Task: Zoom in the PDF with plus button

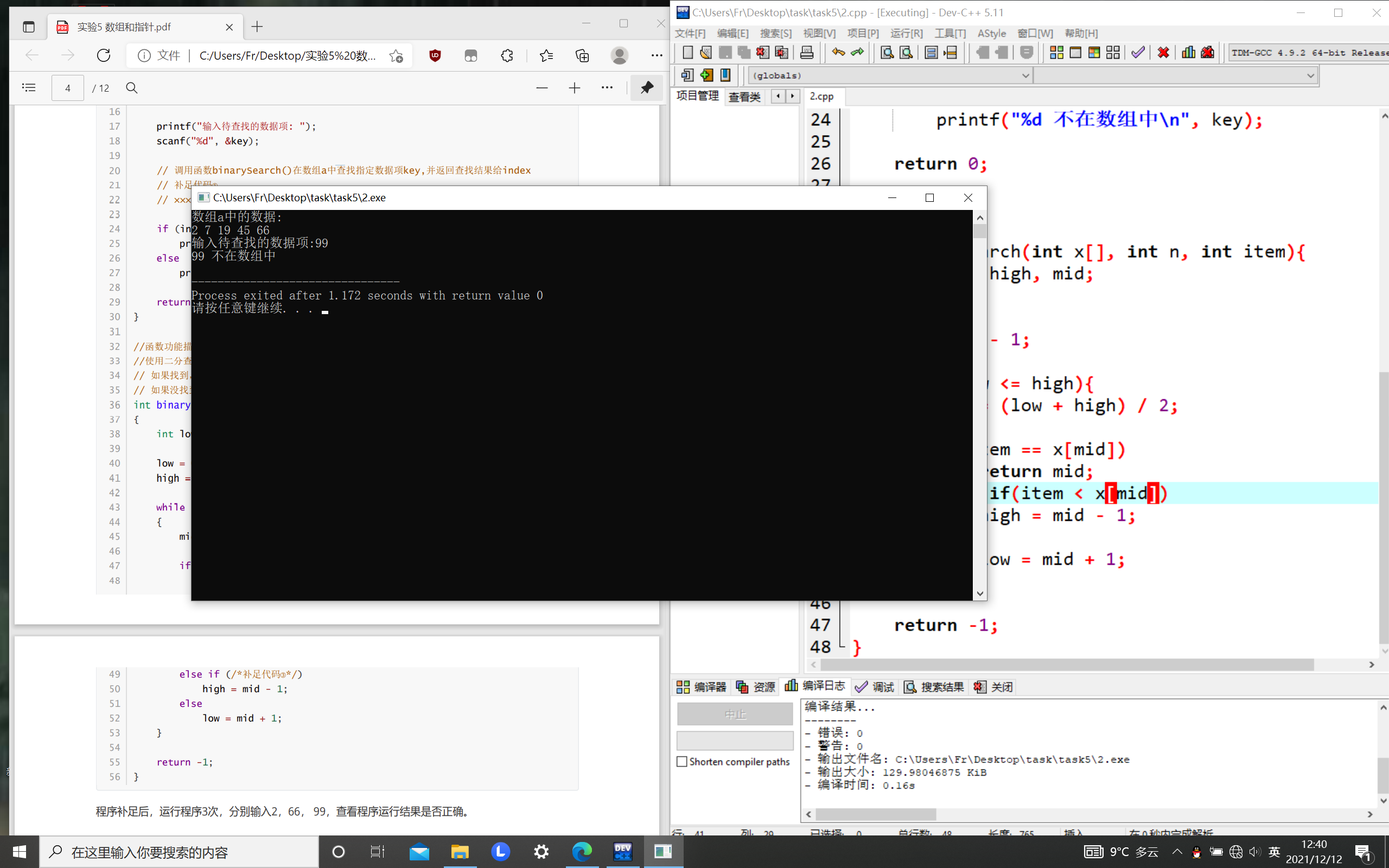Action: [575, 88]
